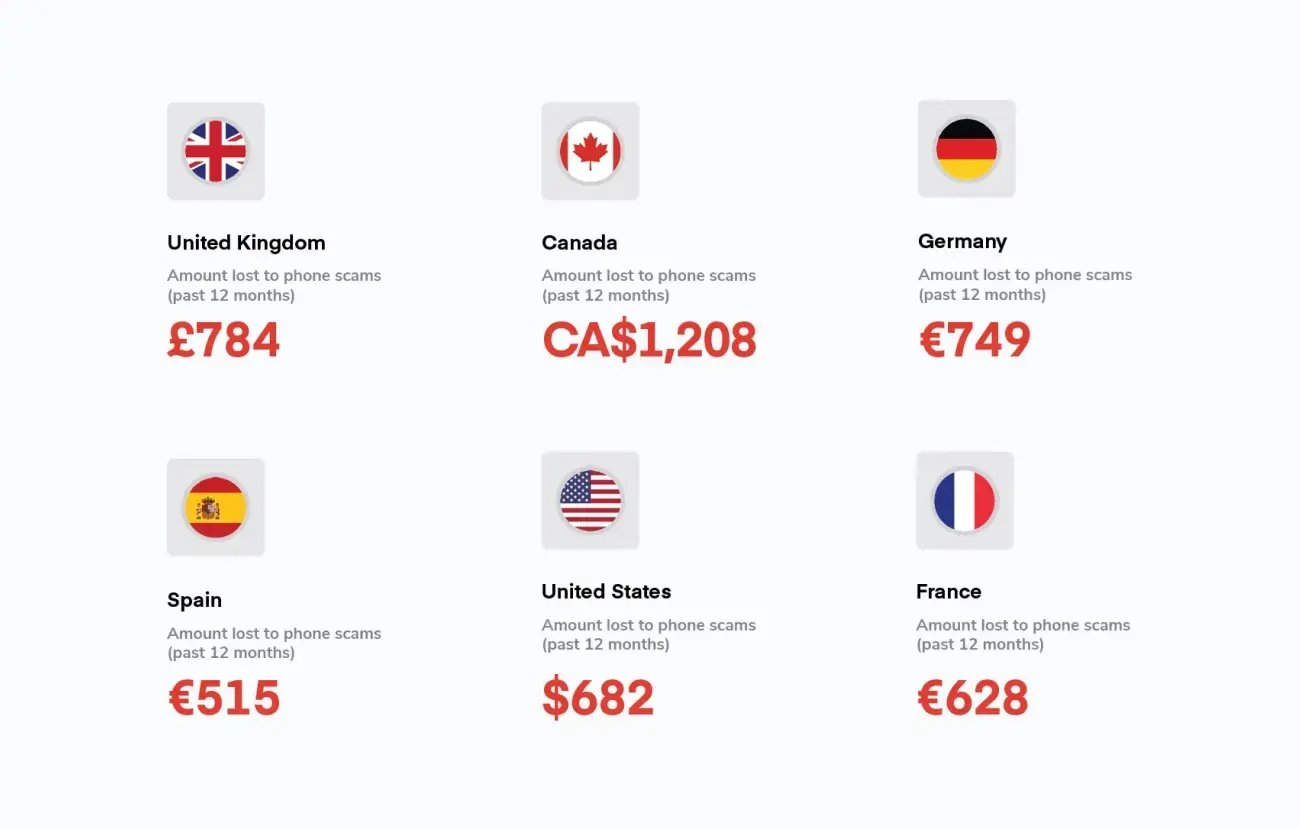Click the United States flag icon
This screenshot has height=829, width=1300.
(590, 500)
